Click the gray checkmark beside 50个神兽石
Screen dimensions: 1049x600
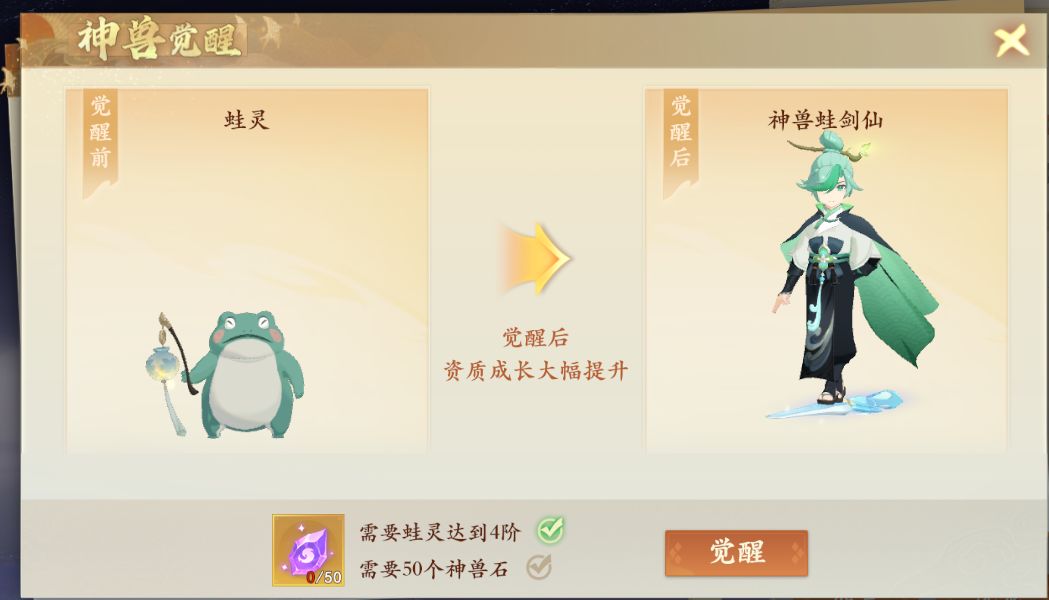click(539, 567)
